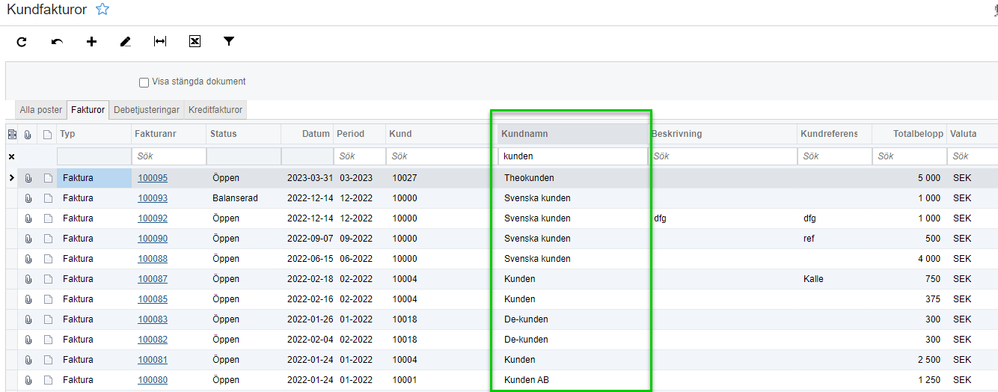
Task: Select the Kalle customer reference cell
Action: (x=834, y=279)
